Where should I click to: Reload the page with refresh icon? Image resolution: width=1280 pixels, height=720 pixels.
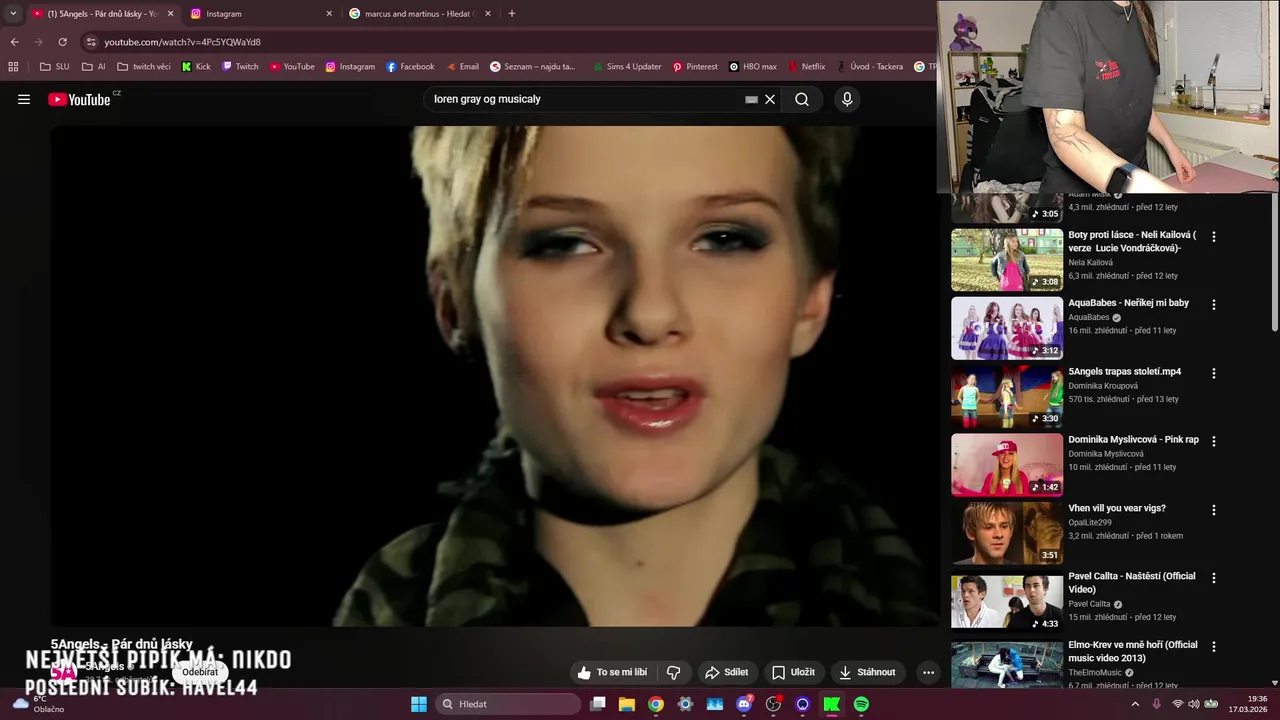pyautogui.click(x=62, y=42)
